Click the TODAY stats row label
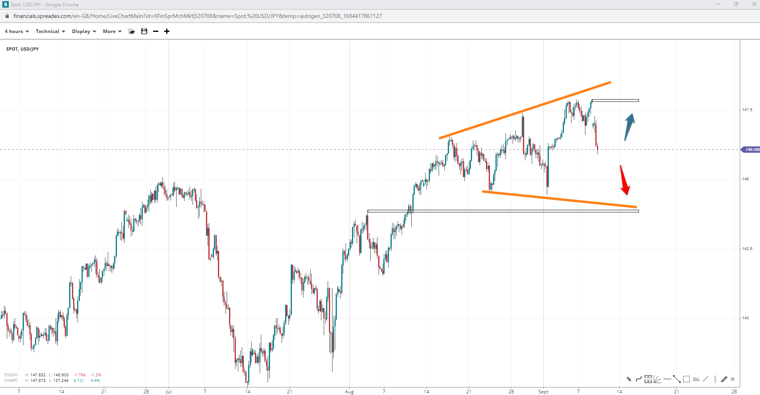The height and width of the screenshot is (395, 760). (11, 375)
